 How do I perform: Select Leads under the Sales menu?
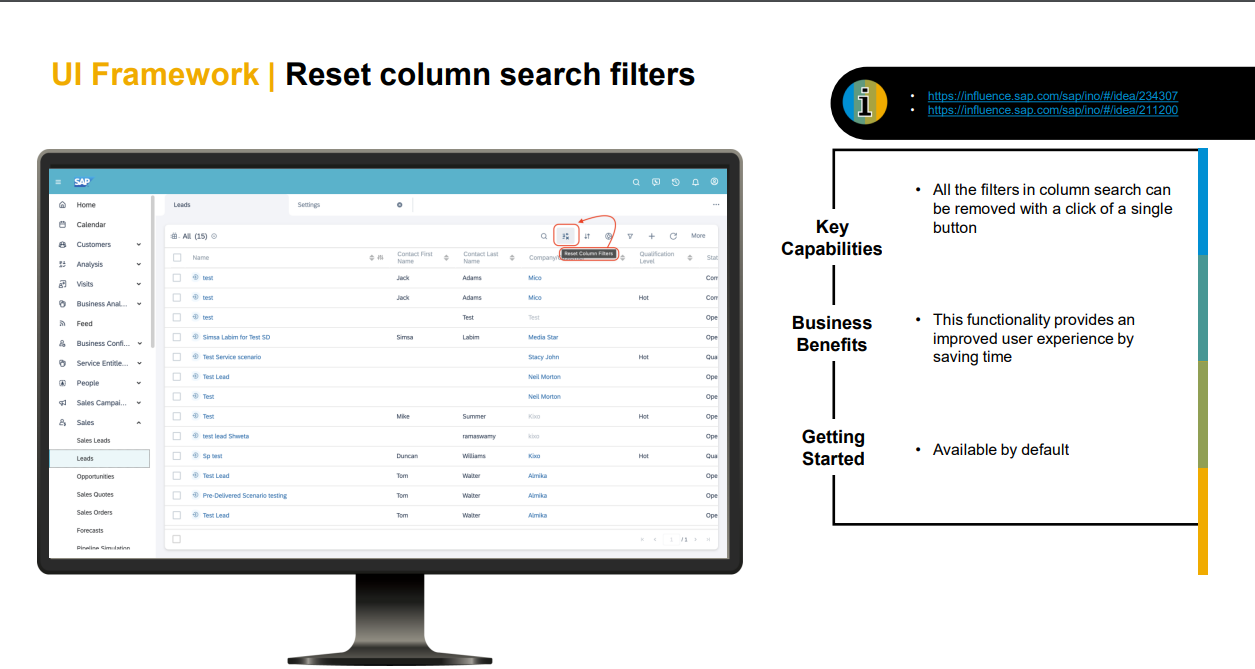(101, 459)
